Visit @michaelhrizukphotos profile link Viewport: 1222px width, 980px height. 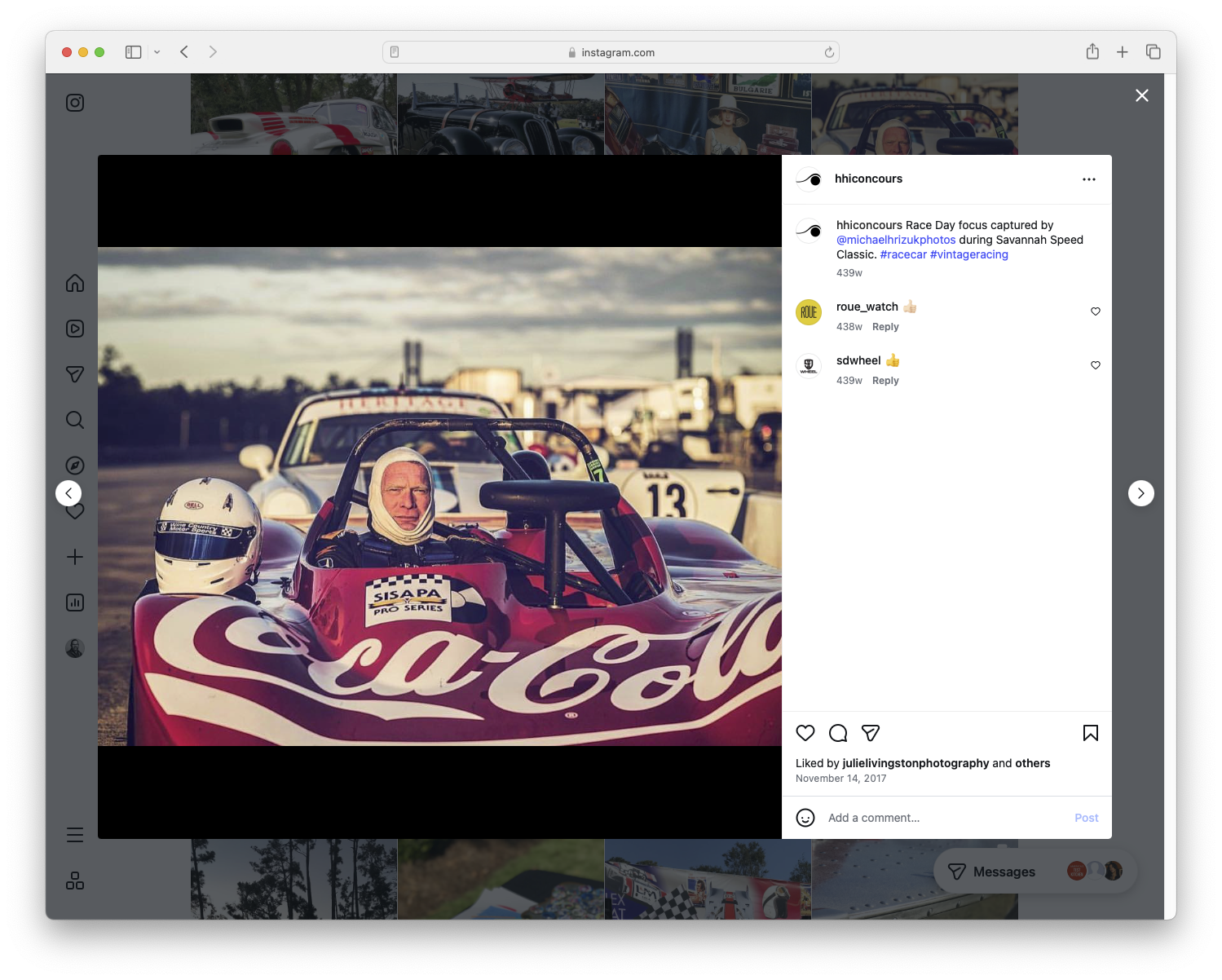[896, 240]
